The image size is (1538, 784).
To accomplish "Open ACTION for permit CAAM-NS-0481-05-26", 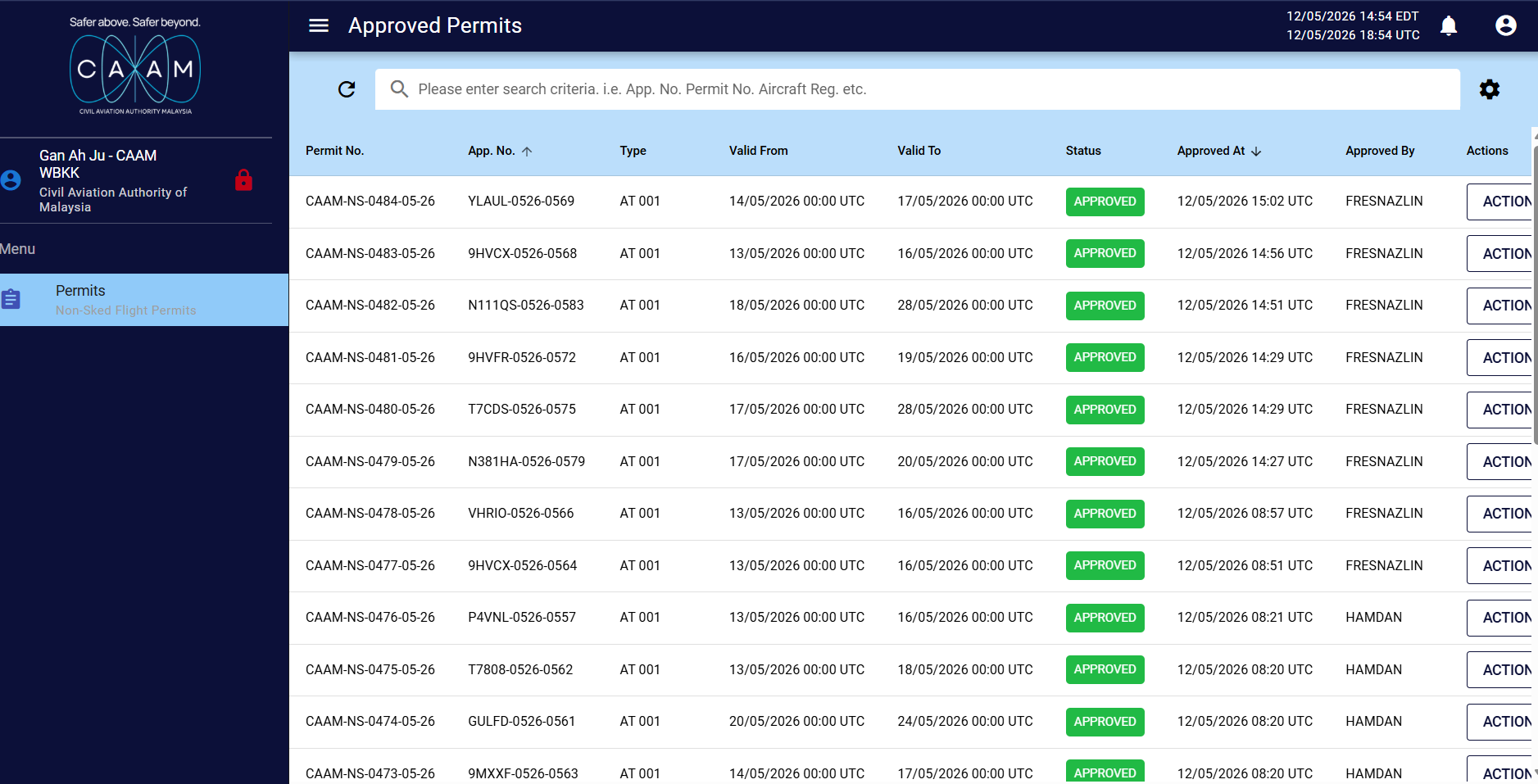I will click(1499, 358).
